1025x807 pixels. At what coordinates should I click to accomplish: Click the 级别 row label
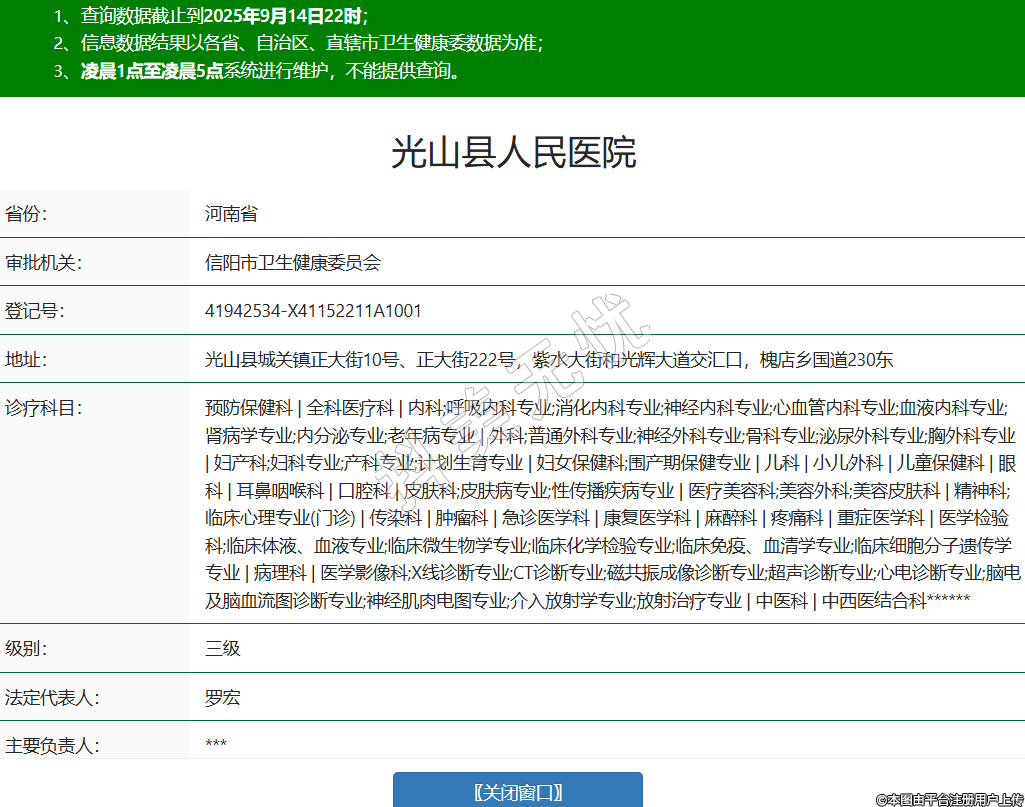pyautogui.click(x=26, y=648)
